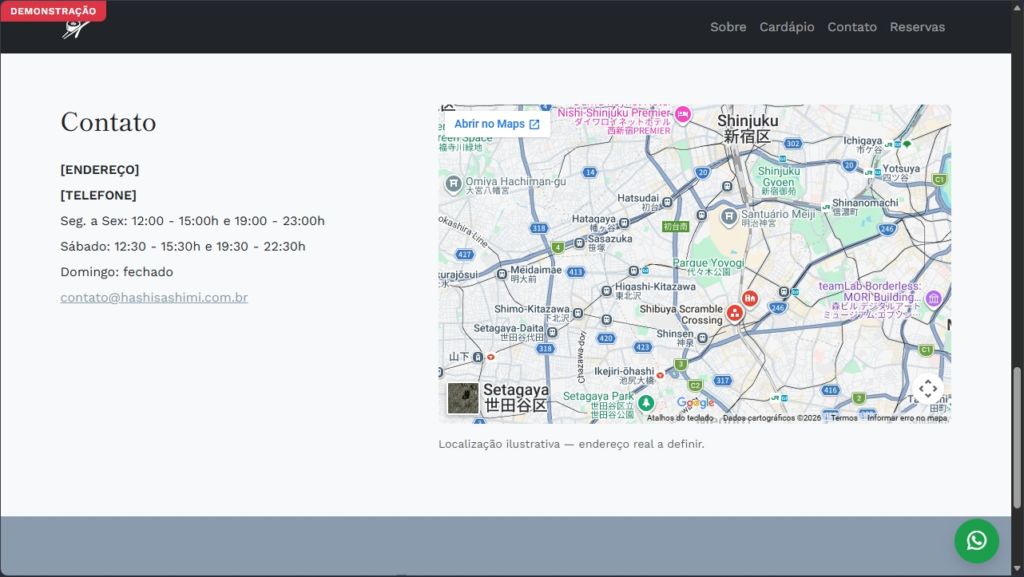Click the Higashi-Kitazawa station icon
Screen dimensions: 1024x577
pyautogui.click(x=607, y=290)
